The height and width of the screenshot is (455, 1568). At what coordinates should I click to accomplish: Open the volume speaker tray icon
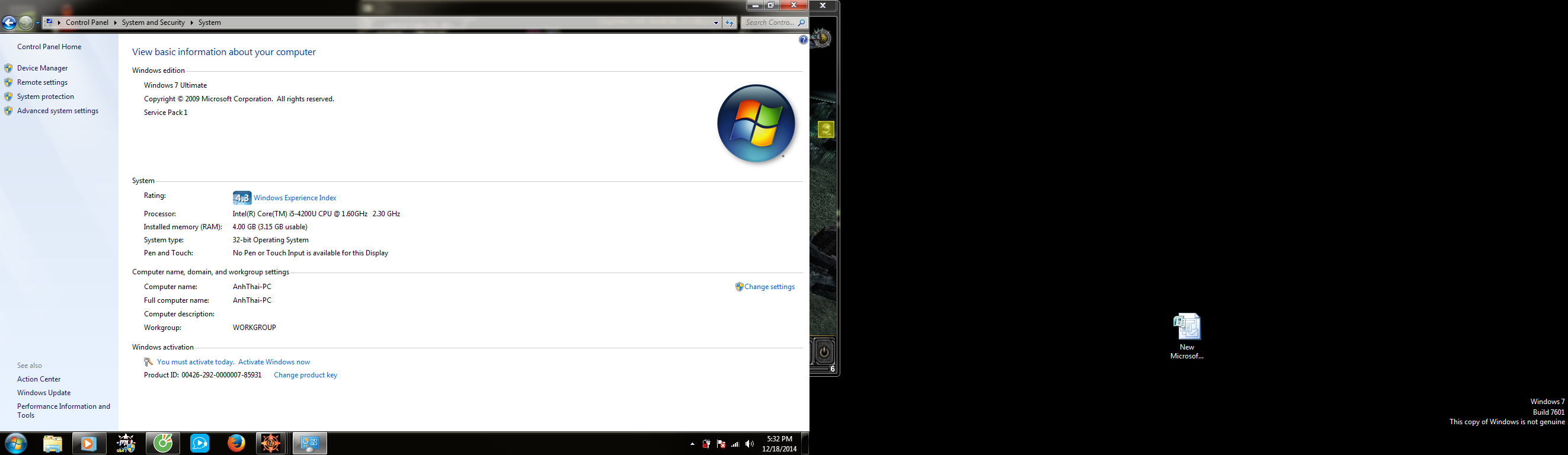coord(749,444)
